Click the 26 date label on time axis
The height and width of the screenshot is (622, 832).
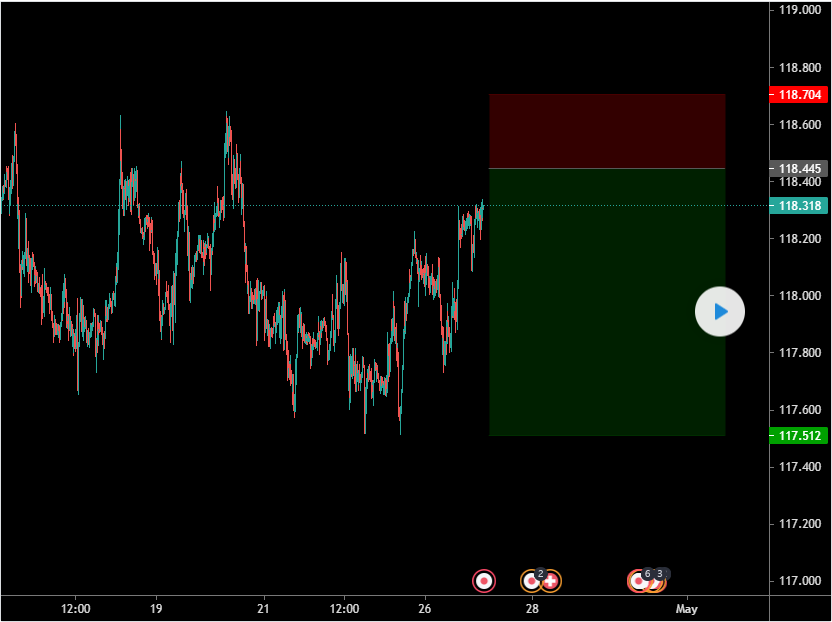point(425,608)
